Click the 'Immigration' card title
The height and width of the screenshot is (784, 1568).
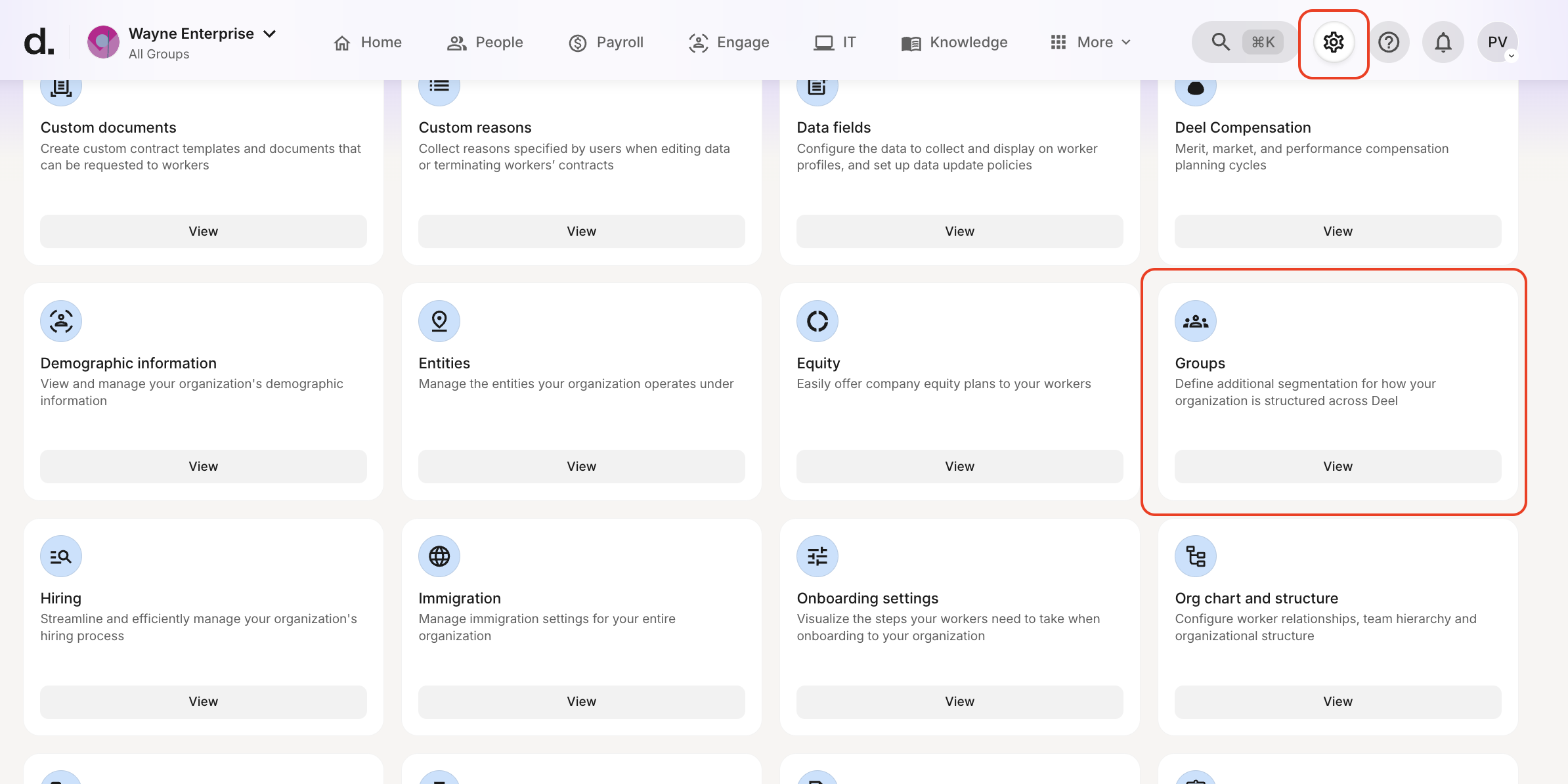point(460,598)
